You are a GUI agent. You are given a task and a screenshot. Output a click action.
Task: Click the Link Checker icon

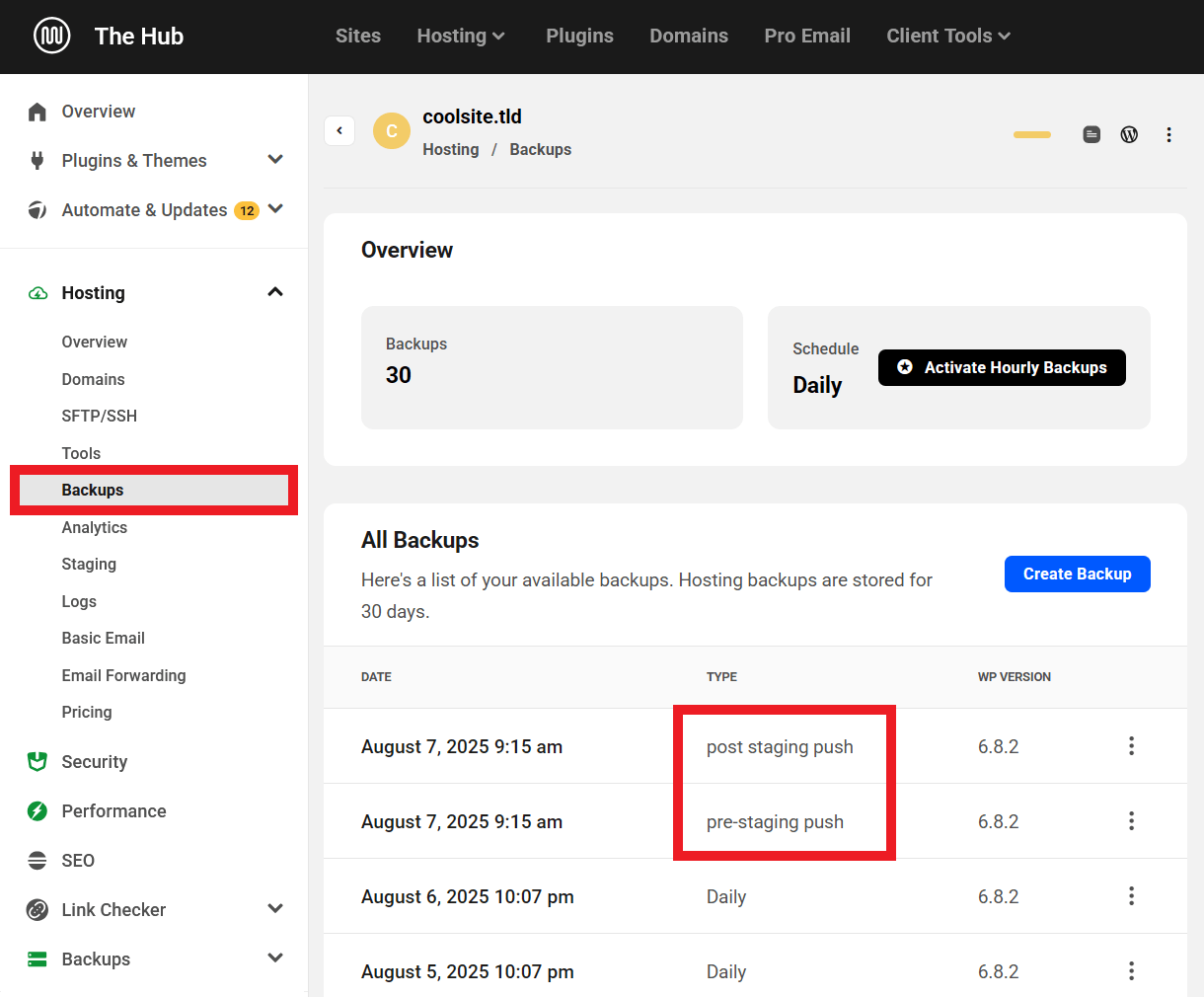(x=38, y=910)
